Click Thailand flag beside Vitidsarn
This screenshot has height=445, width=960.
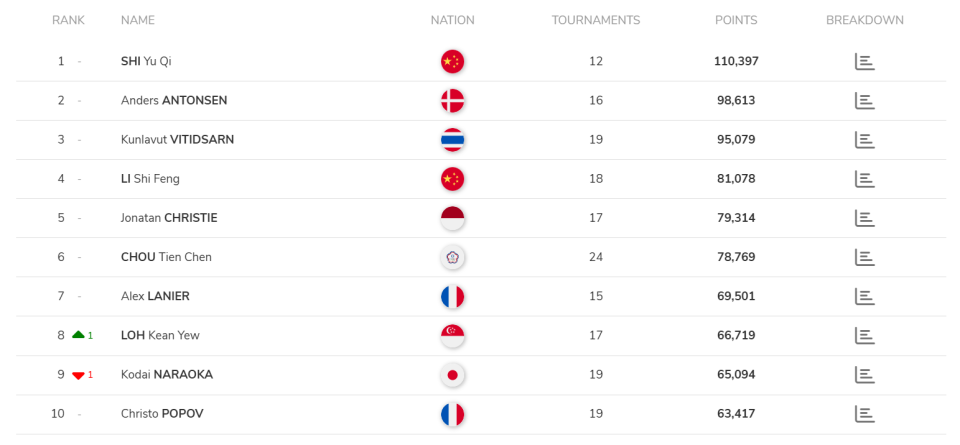[x=452, y=140]
